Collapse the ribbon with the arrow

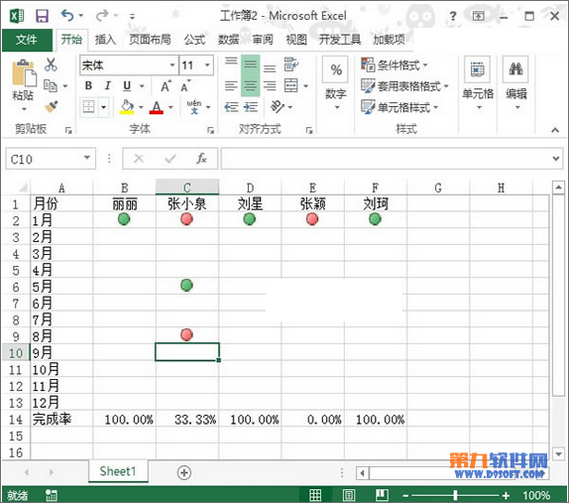tap(555, 130)
